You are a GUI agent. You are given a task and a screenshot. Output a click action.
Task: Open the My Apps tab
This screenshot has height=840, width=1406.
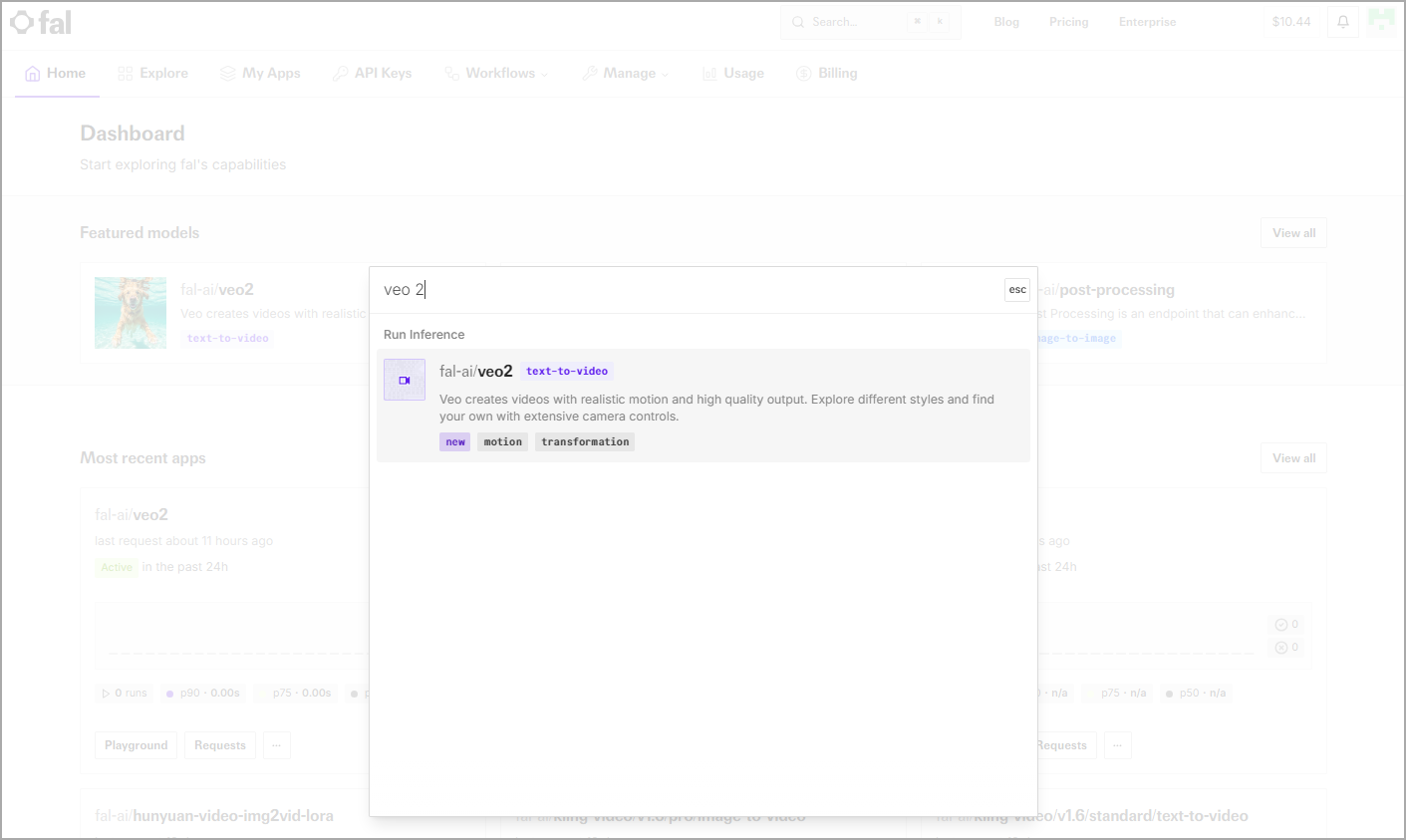tap(260, 74)
